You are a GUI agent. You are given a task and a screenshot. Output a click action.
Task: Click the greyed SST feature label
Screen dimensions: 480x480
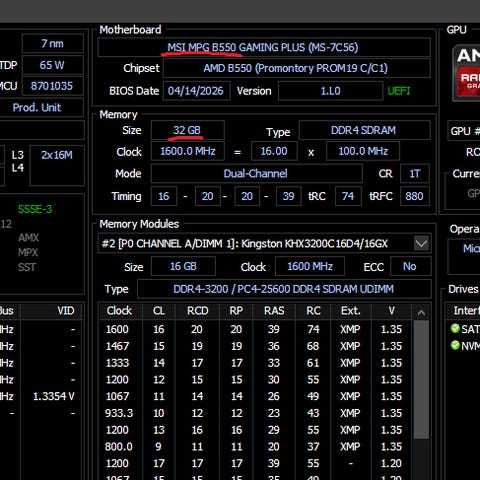click(x=27, y=267)
